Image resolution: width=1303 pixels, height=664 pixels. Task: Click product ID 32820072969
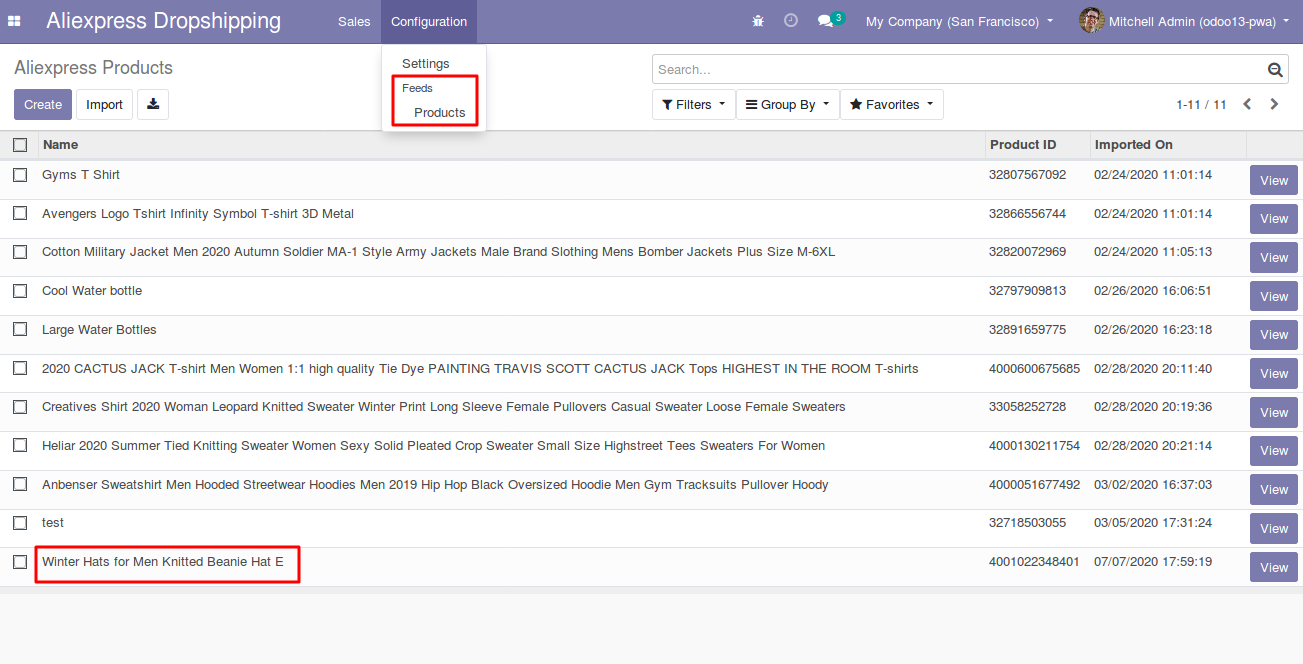tap(1027, 252)
